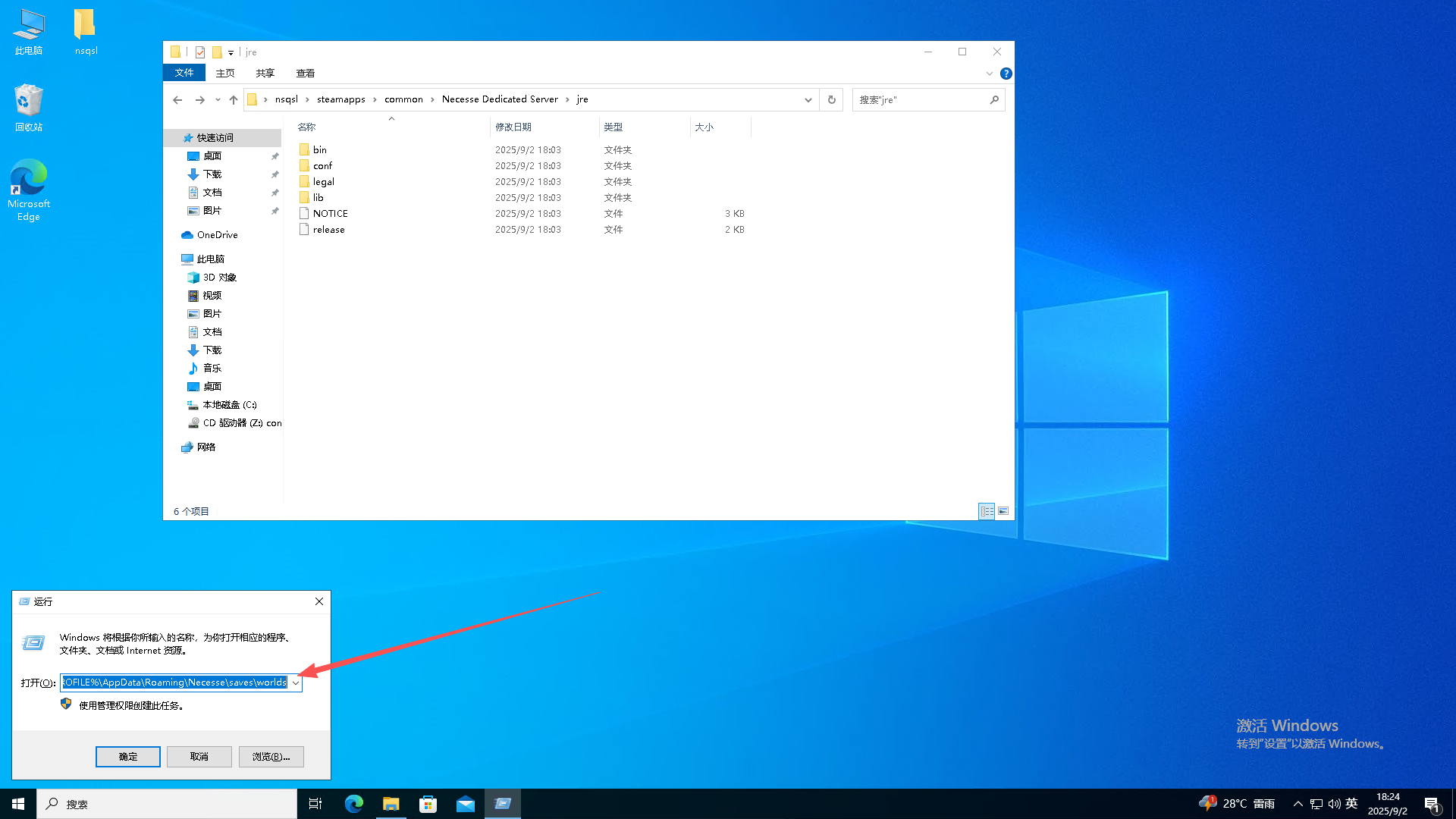1456x819 pixels.
Task: Select 本地磁盘 (C:) in navigation pane
Action: (229, 405)
